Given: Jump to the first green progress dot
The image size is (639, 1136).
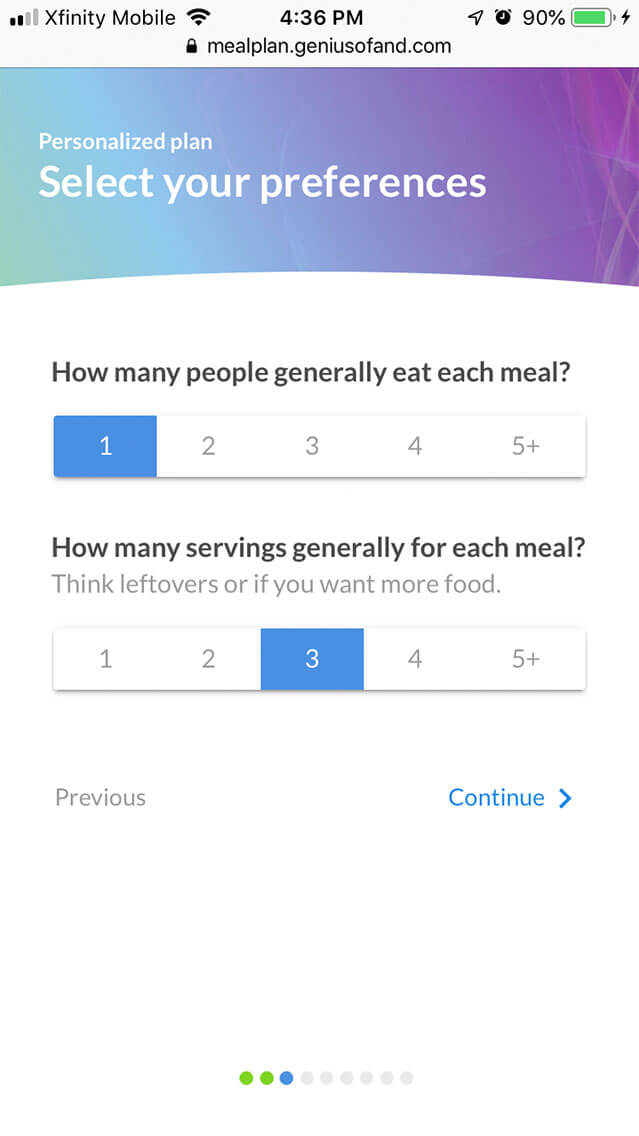Looking at the screenshot, I should 246,1077.
